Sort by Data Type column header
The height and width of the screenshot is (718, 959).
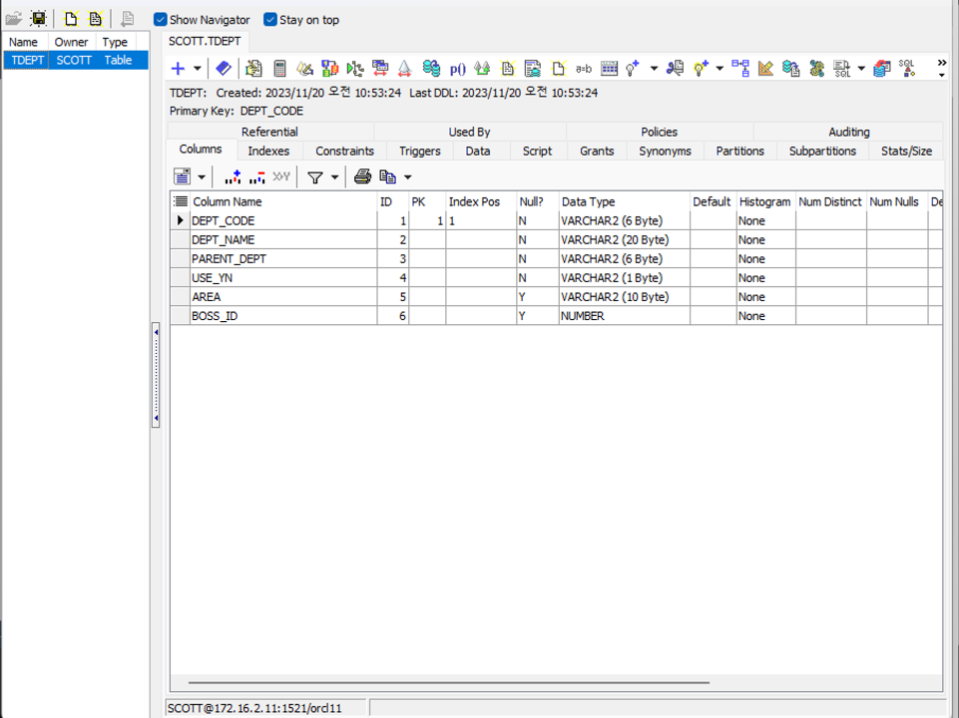point(624,202)
